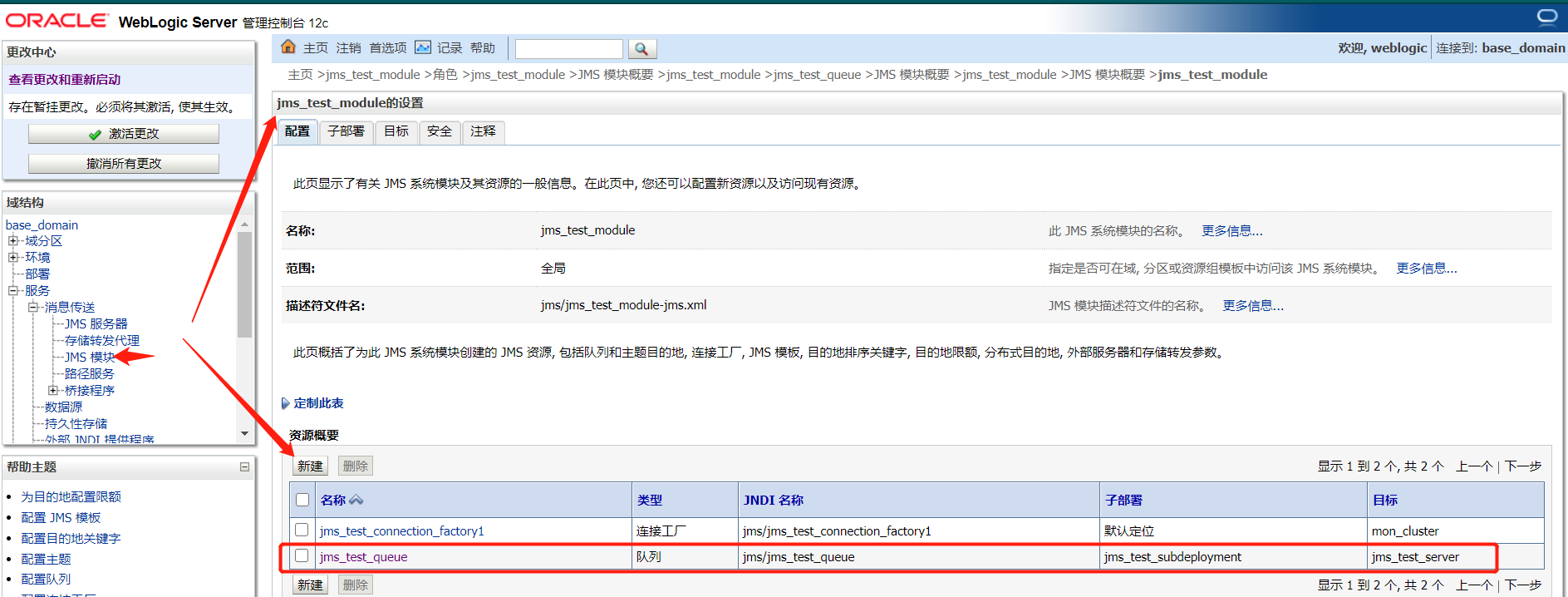Click the record image icon next to 记录
The image size is (1568, 597).
[423, 47]
